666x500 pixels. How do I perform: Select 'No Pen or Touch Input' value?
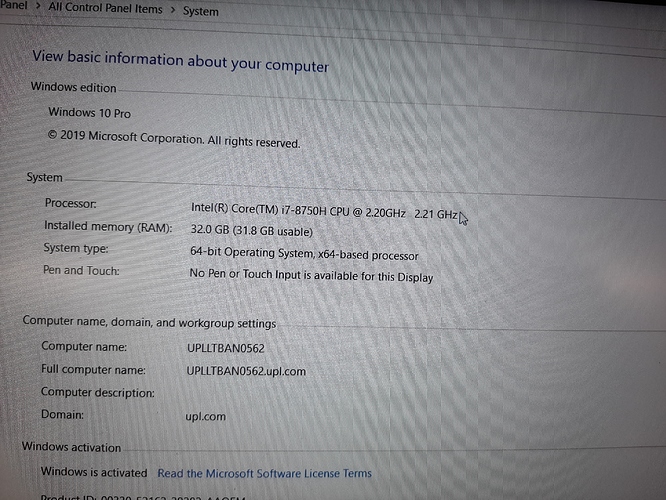(311, 276)
